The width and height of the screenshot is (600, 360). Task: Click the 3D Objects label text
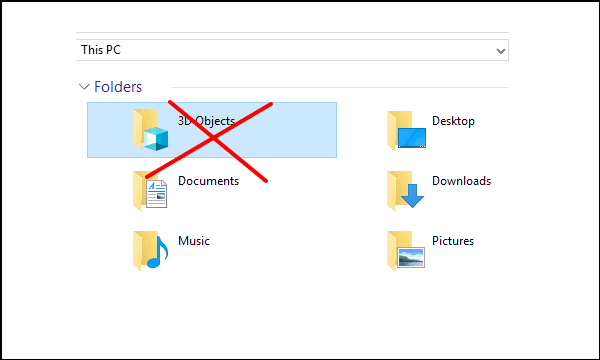[x=206, y=121]
